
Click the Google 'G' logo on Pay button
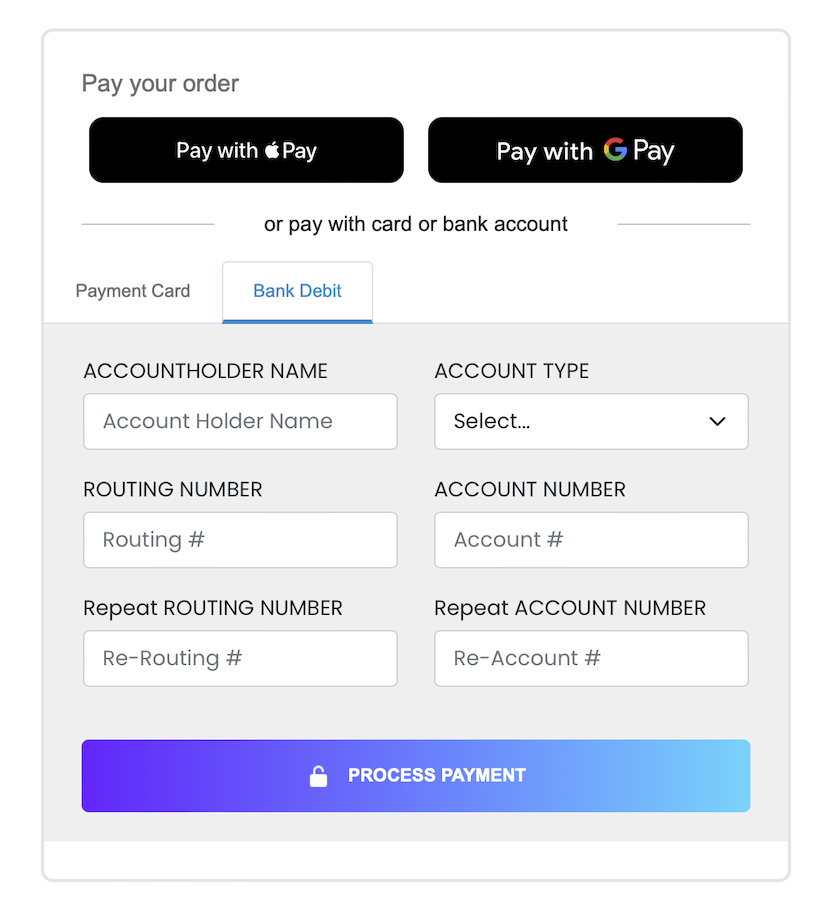614,150
